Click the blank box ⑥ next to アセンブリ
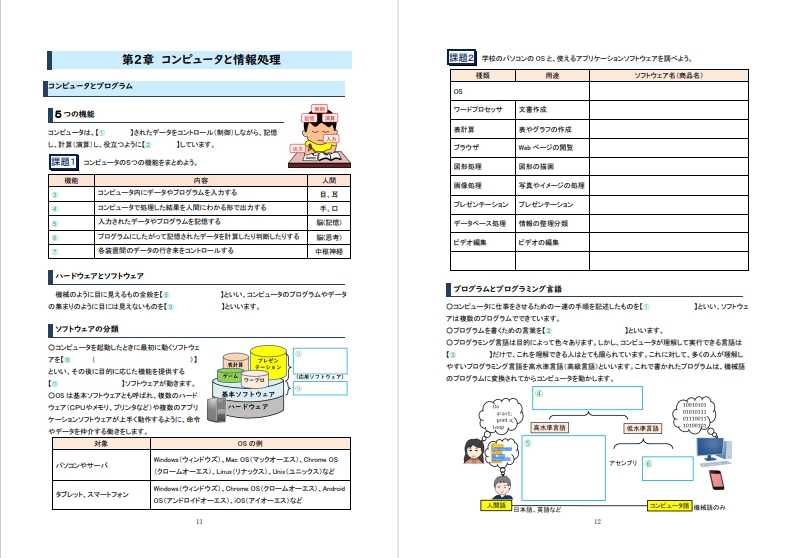 pyautogui.click(x=667, y=468)
